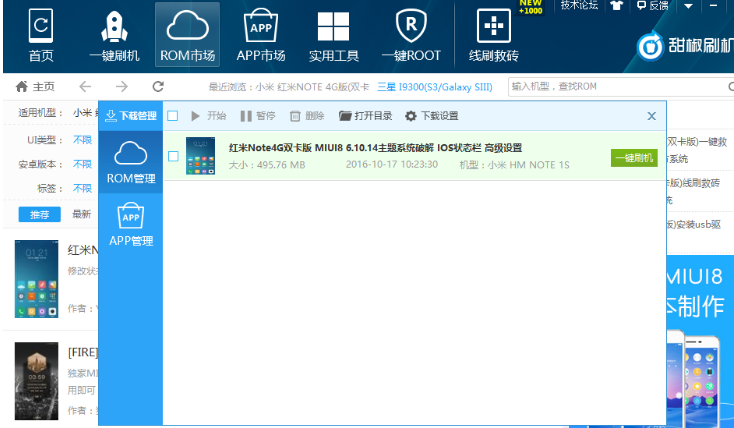Go to 主页 home in navigation bar

click(x=35, y=87)
